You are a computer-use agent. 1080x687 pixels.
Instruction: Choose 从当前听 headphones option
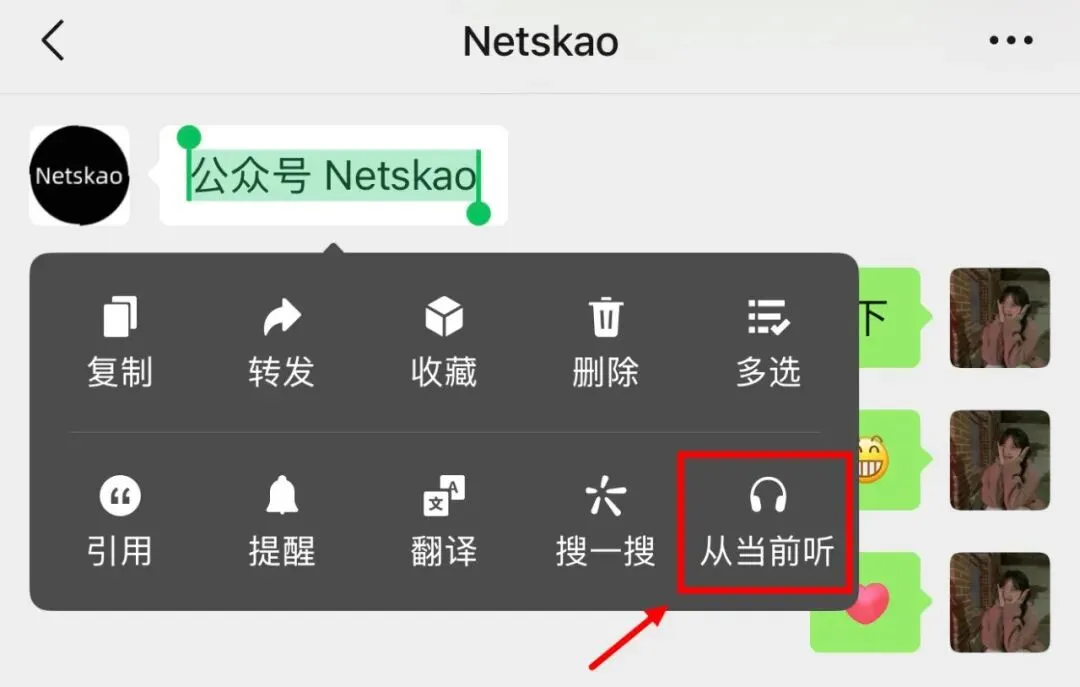(x=767, y=522)
